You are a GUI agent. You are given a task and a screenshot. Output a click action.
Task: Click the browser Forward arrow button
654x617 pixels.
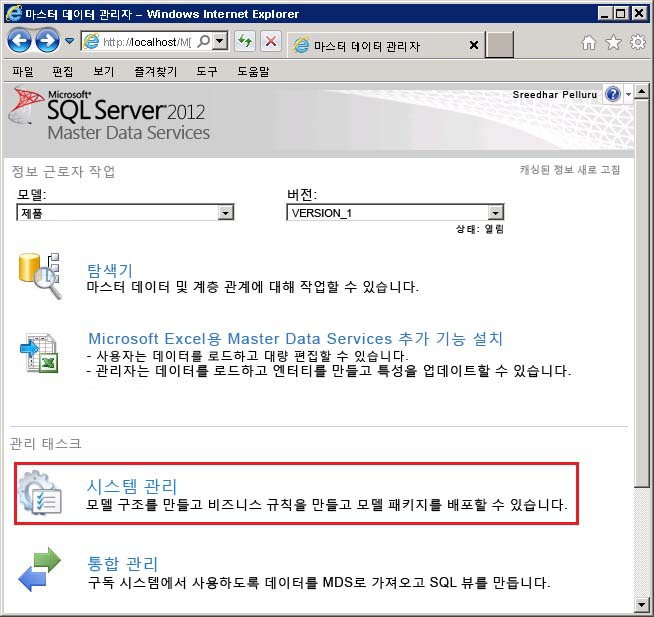point(47,41)
